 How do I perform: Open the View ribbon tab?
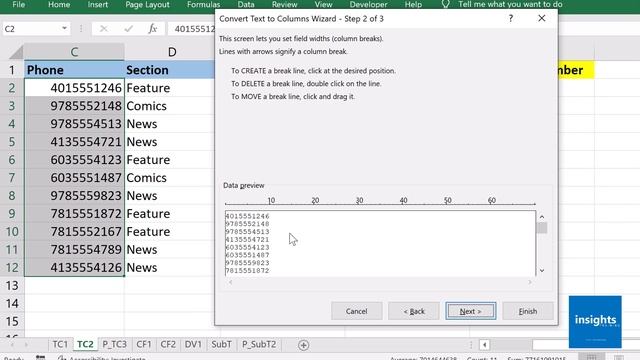tap(323, 4)
